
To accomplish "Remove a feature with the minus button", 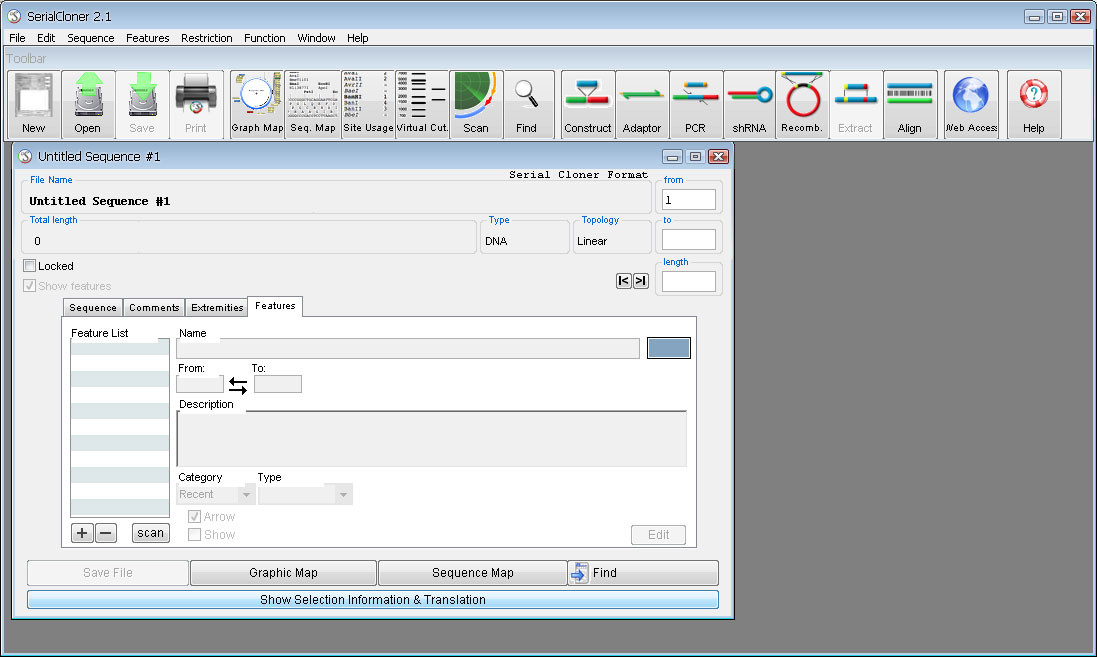I will click(x=106, y=533).
